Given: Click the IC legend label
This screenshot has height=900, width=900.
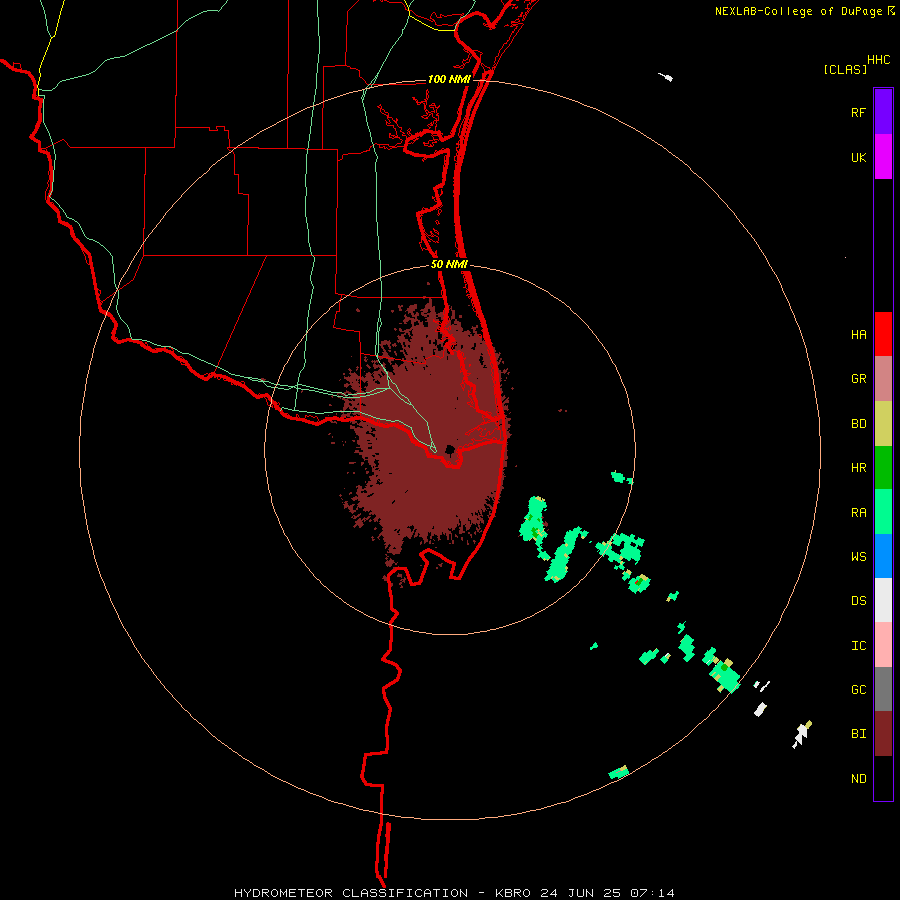Looking at the screenshot, I should click(x=858, y=646).
